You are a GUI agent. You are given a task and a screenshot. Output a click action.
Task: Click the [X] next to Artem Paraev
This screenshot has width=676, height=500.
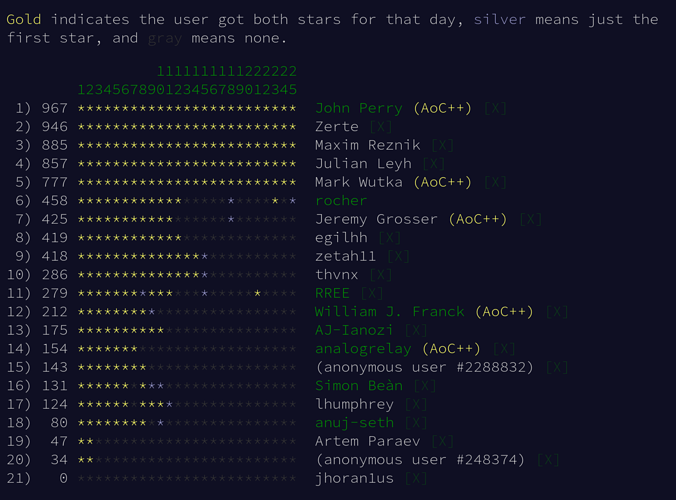coord(443,442)
